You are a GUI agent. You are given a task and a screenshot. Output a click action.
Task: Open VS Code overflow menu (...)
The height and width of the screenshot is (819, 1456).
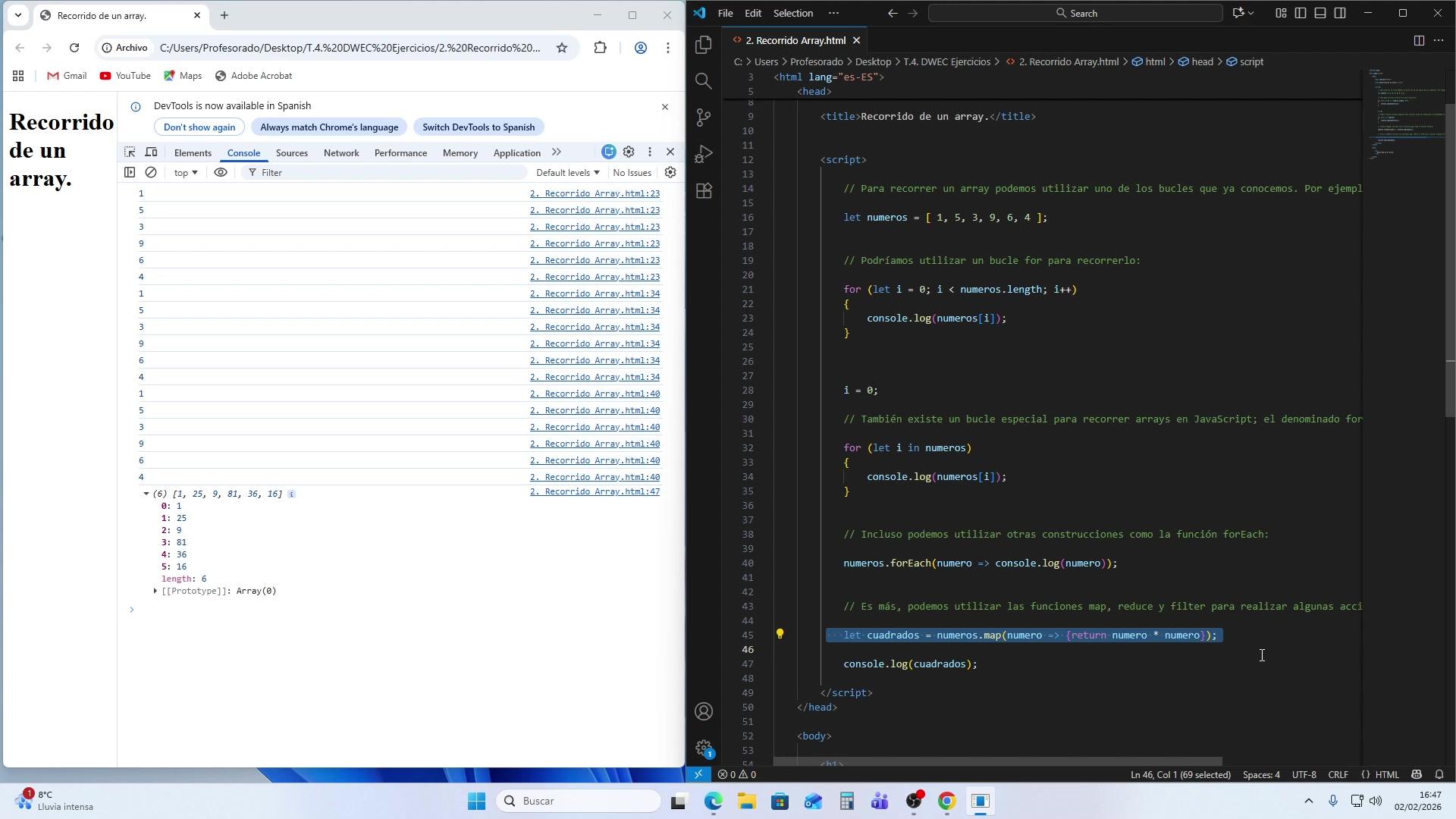point(833,13)
